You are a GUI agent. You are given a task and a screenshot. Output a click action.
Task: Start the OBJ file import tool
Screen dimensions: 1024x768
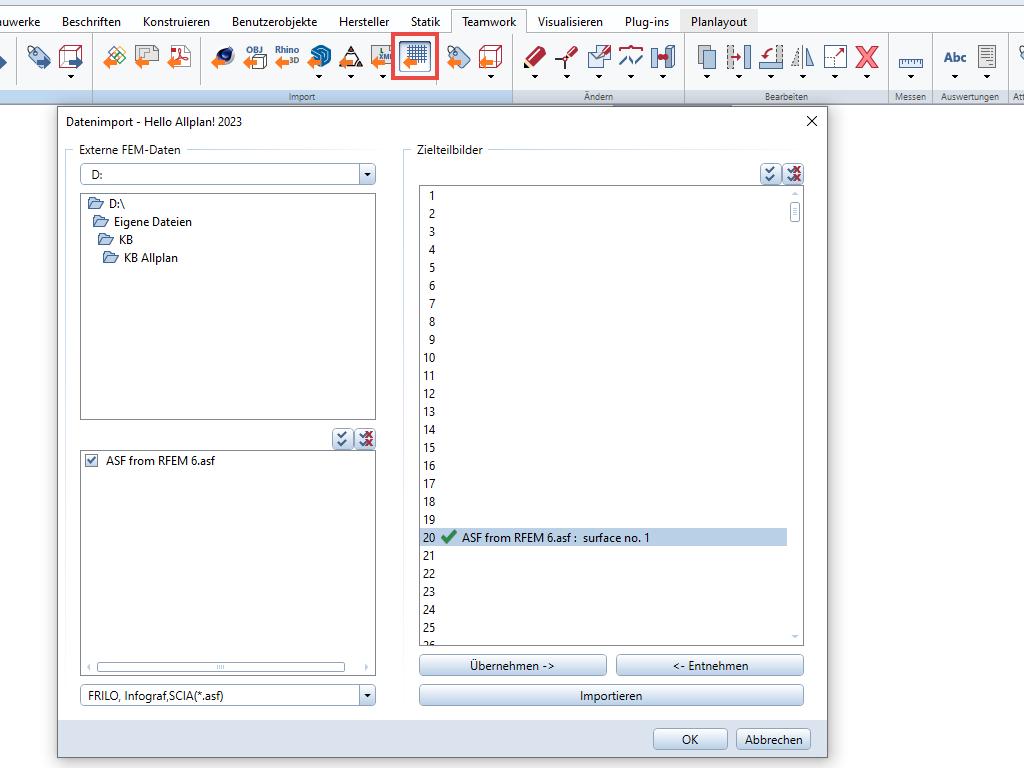point(254,57)
